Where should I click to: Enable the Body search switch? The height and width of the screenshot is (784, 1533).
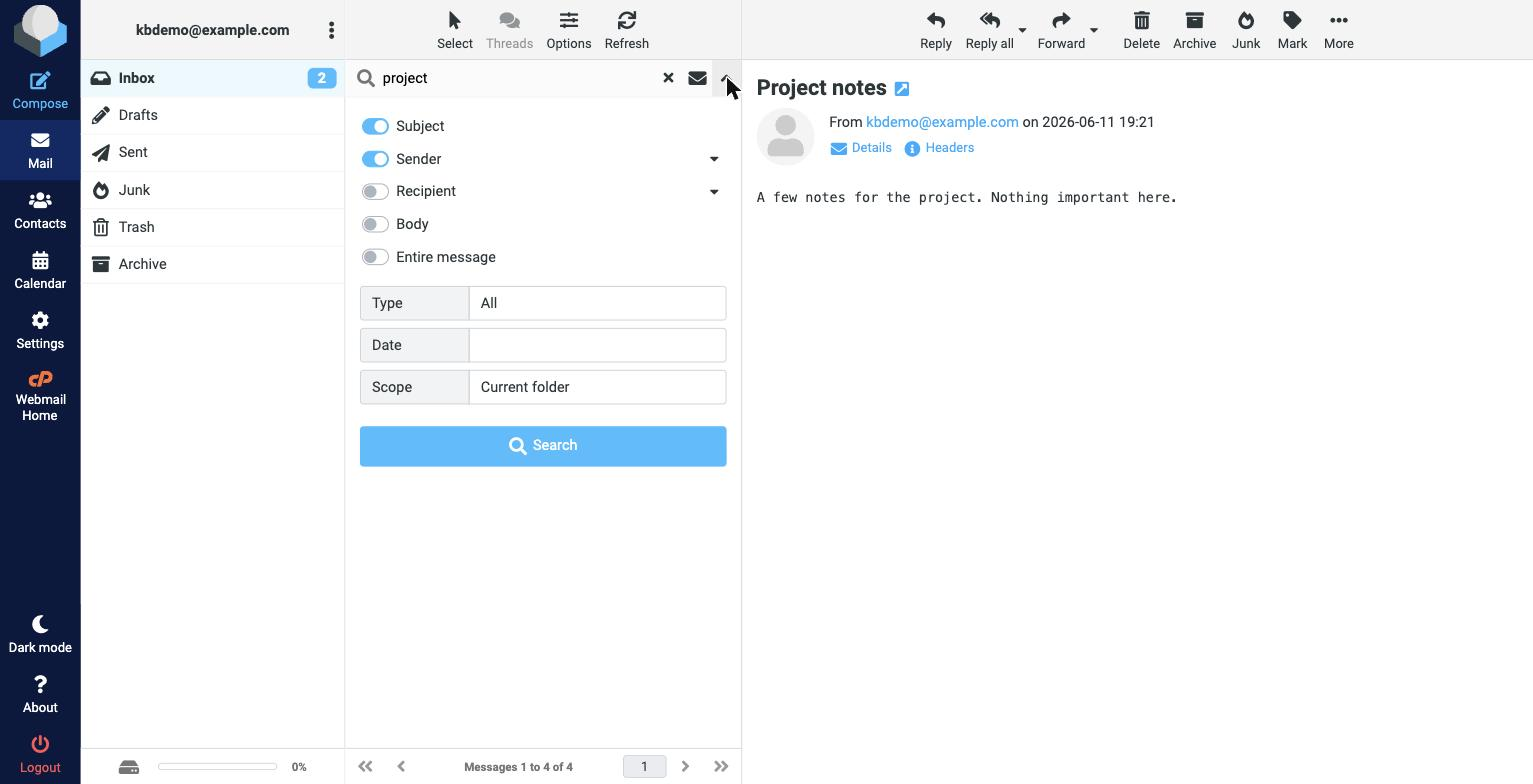pyautogui.click(x=375, y=224)
